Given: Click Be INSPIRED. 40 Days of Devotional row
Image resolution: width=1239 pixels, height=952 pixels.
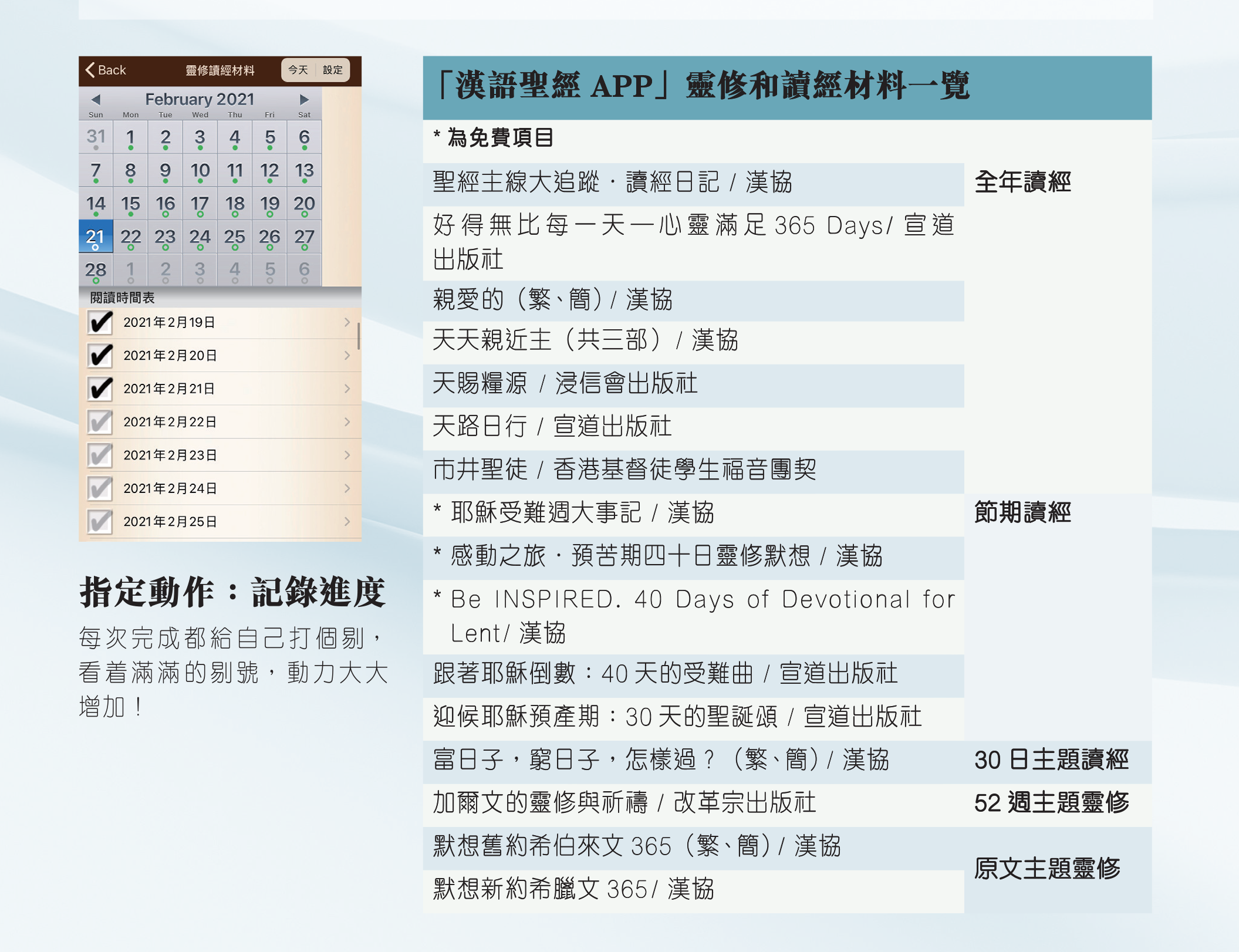Looking at the screenshot, I should pos(693,617).
